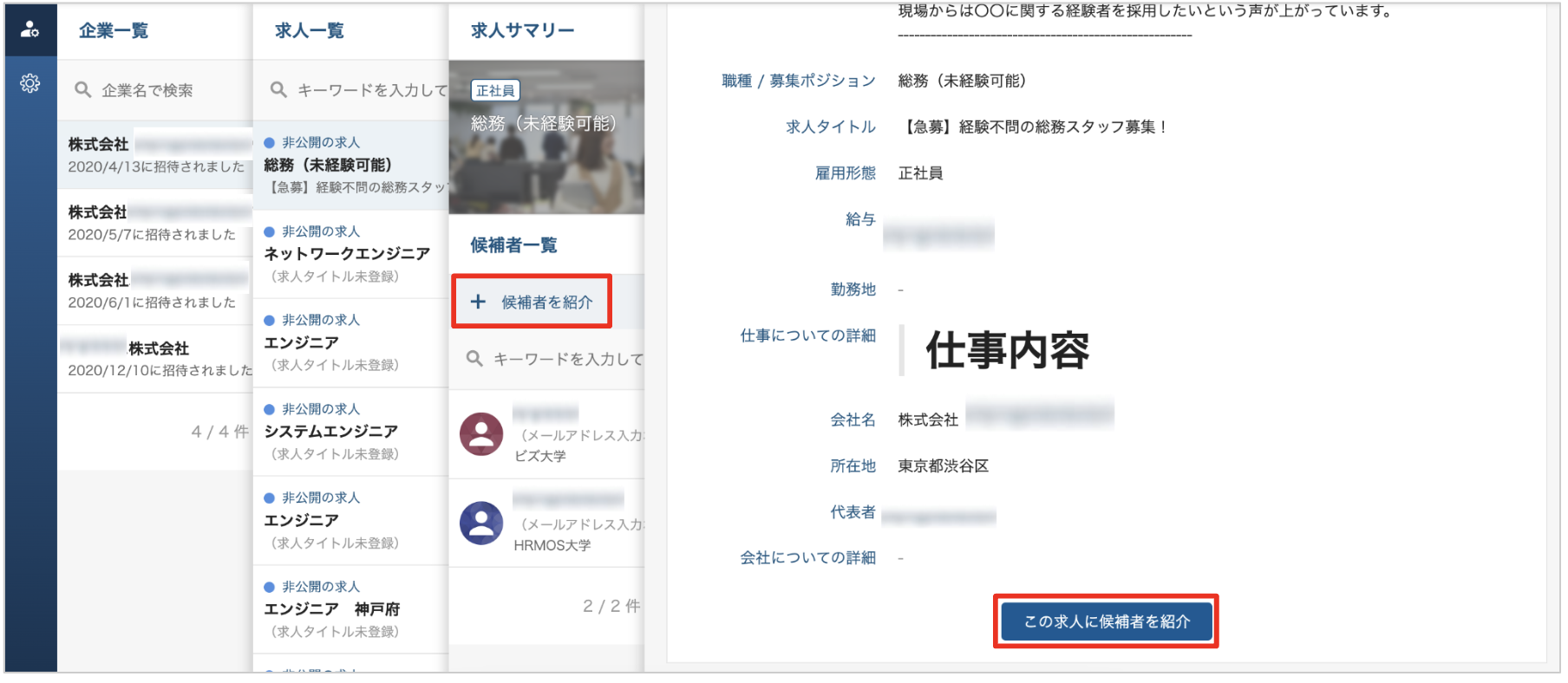
Task: Click the 雇用形態 label
Action: (x=846, y=172)
